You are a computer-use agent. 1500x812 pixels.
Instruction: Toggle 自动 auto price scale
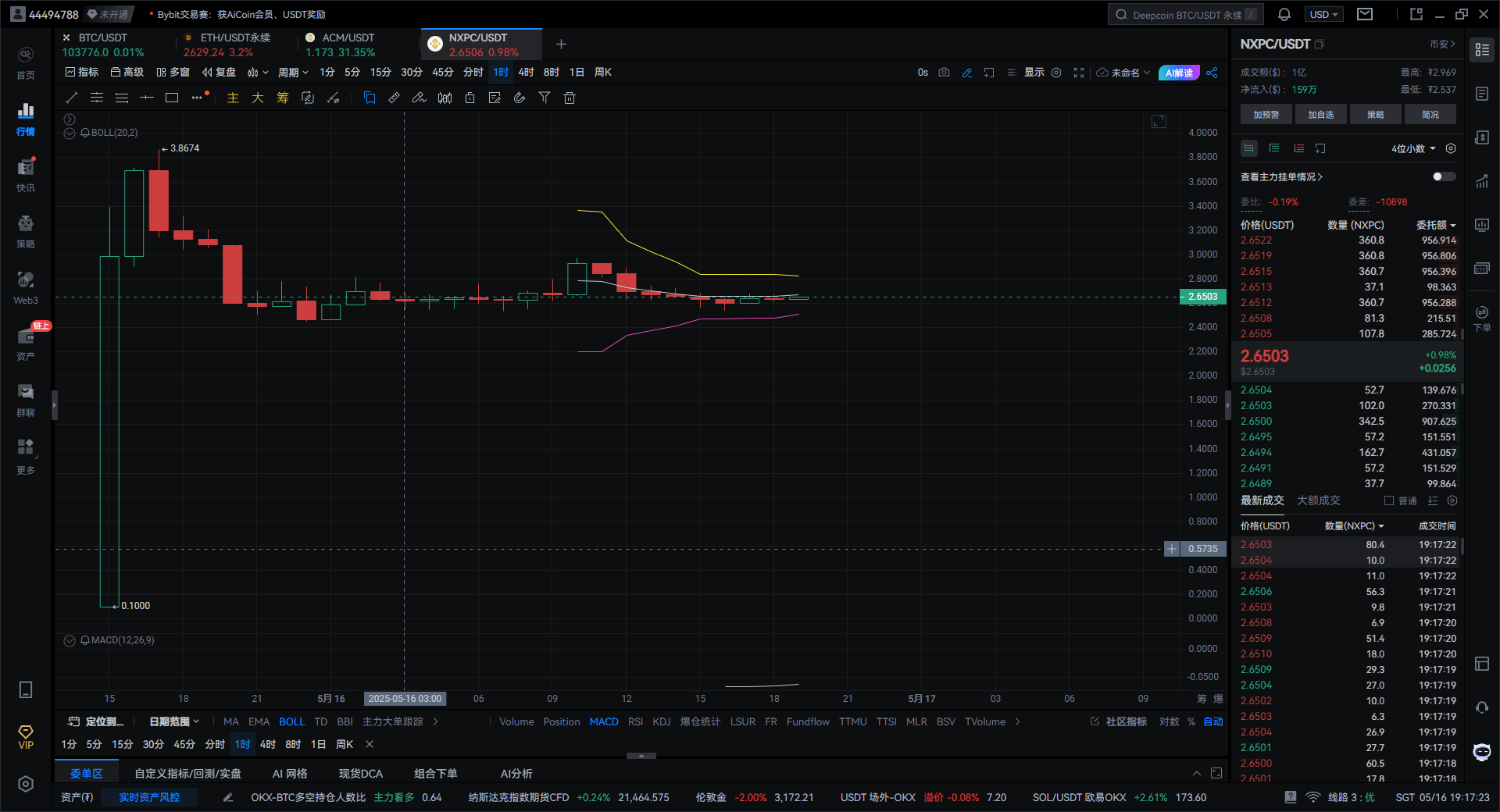click(1213, 721)
